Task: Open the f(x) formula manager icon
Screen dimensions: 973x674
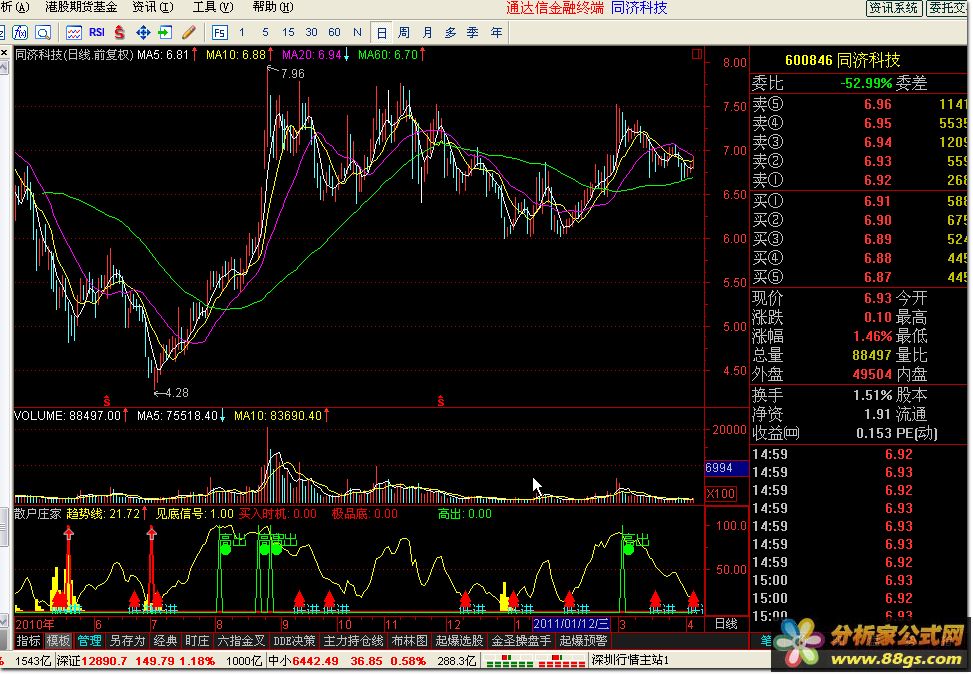Action: (20, 32)
